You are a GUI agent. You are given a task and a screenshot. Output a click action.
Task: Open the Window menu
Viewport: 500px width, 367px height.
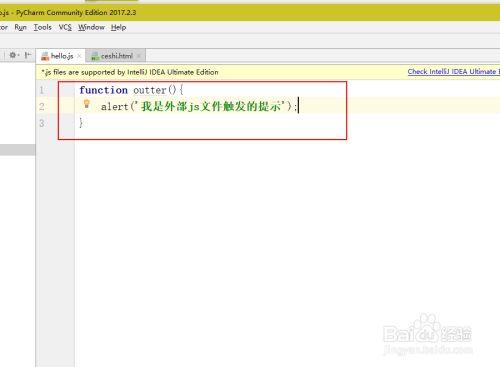click(91, 27)
